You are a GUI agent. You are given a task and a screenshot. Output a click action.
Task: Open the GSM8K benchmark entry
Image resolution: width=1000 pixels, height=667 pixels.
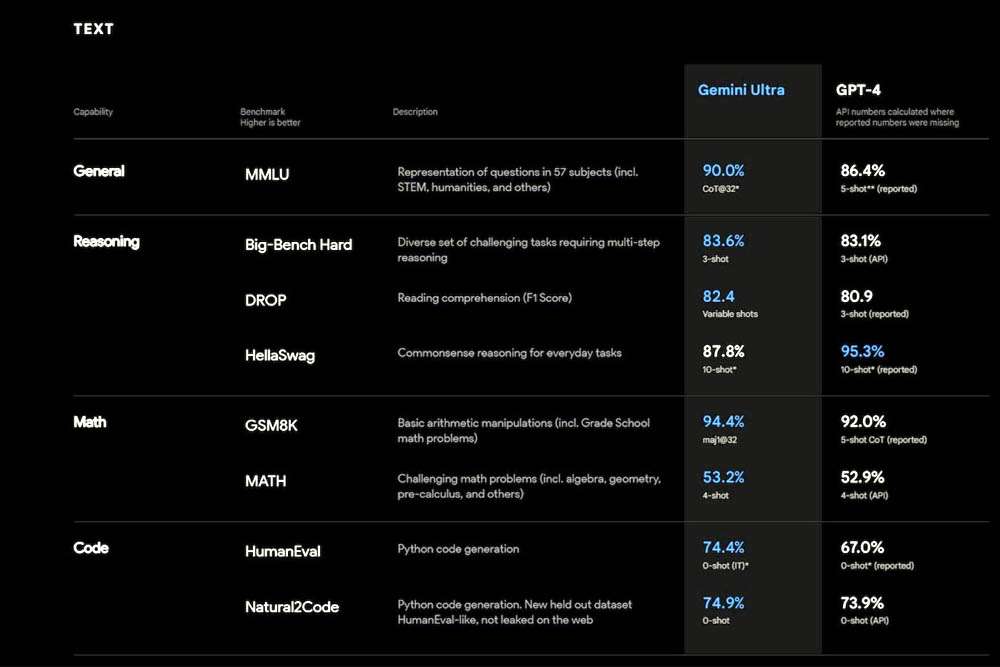pyautogui.click(x=269, y=425)
